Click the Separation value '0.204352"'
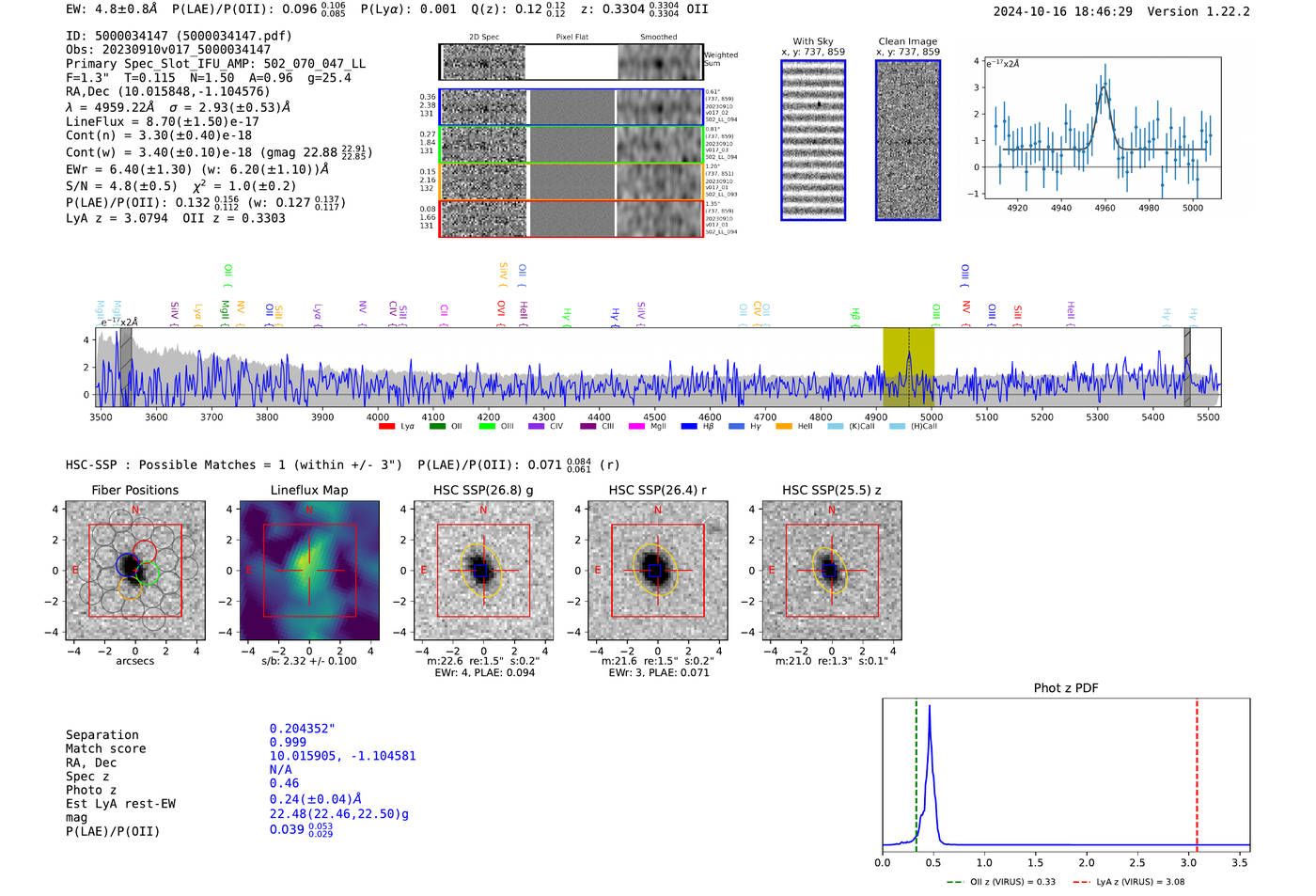This screenshot has width=1316, height=896. [303, 729]
